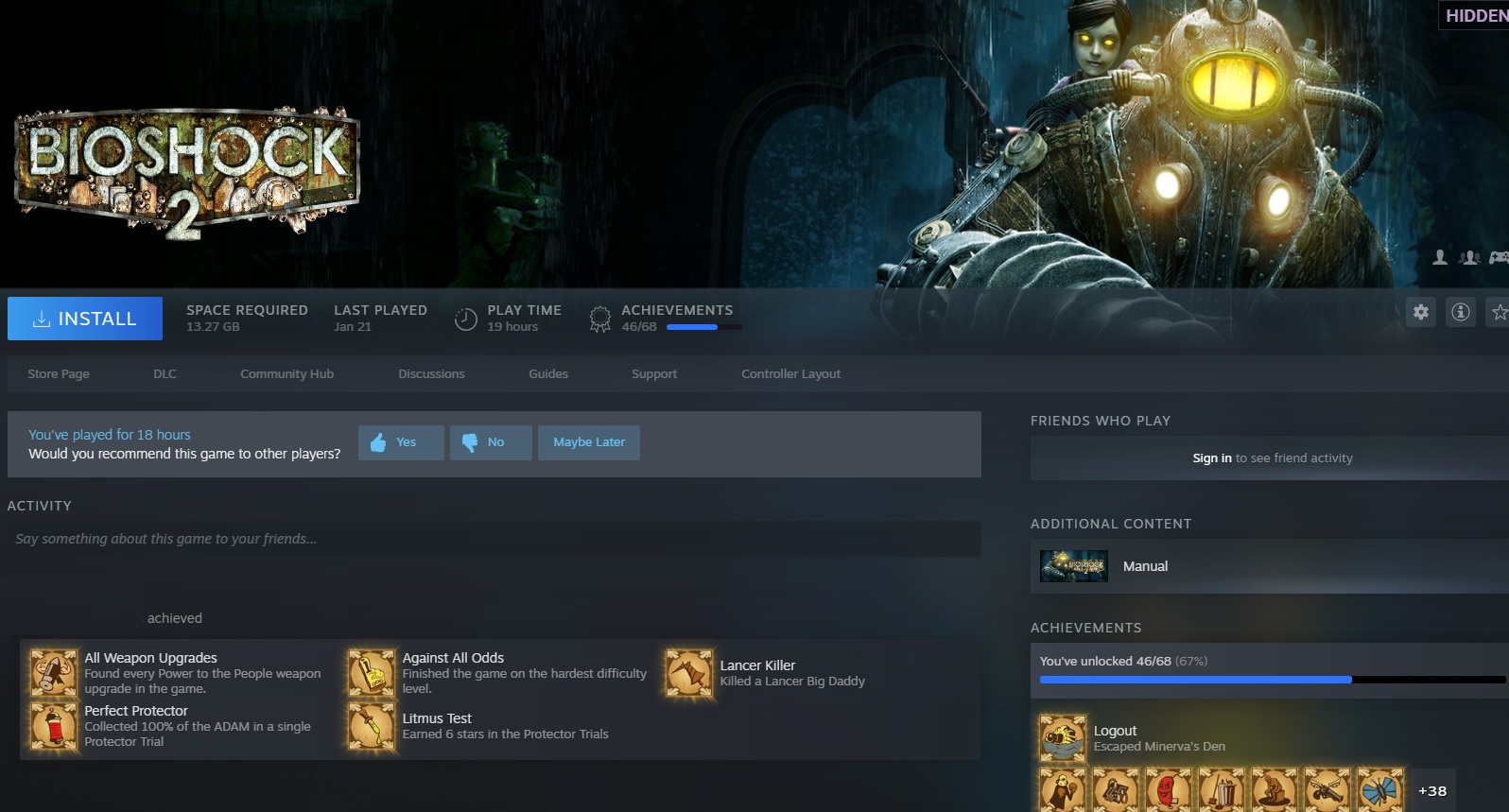The image size is (1509, 812).
Task: Open the Store Page tab
Action: (x=59, y=373)
